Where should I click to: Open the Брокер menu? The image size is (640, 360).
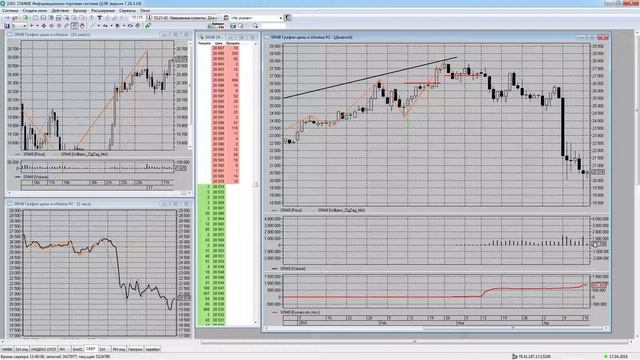80,11
